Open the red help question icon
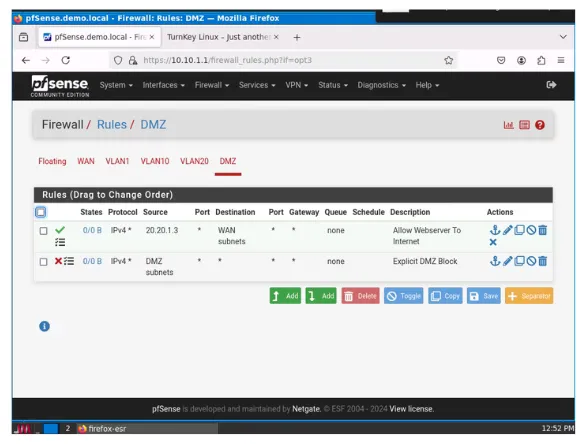 [540, 125]
